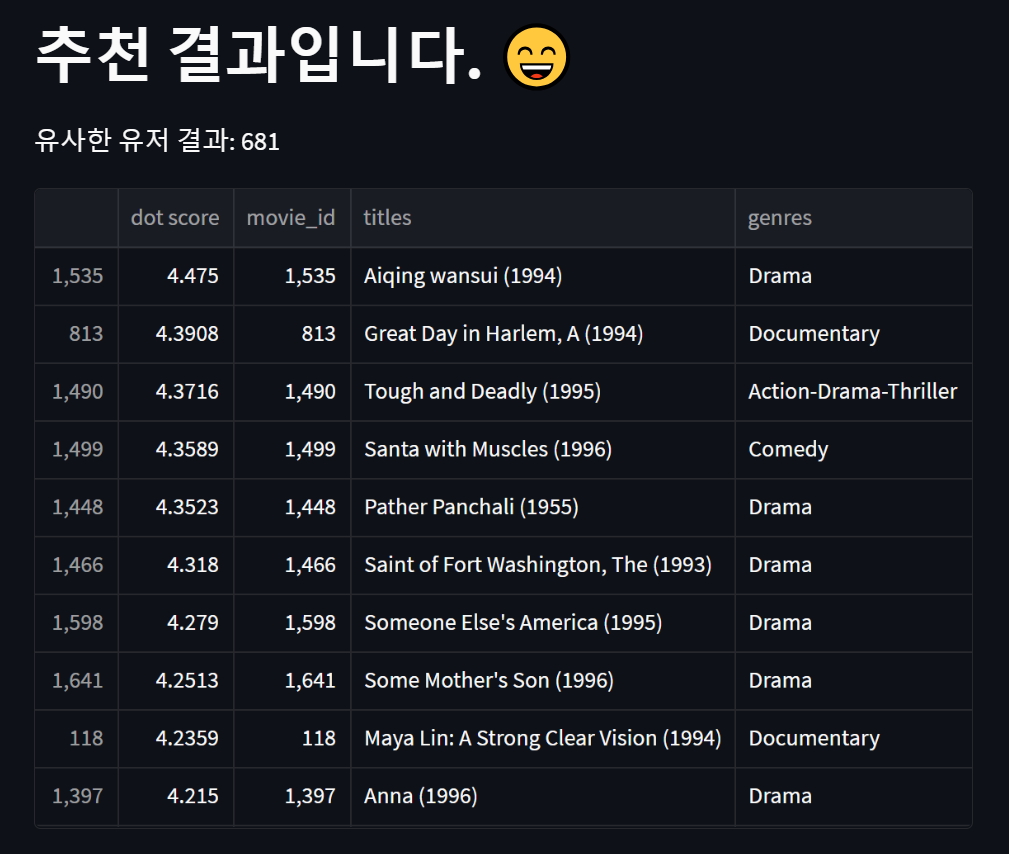Select Maya Lin: A Strong Clear Vision (1994)
Screen dimensions: 1009x854
543,738
